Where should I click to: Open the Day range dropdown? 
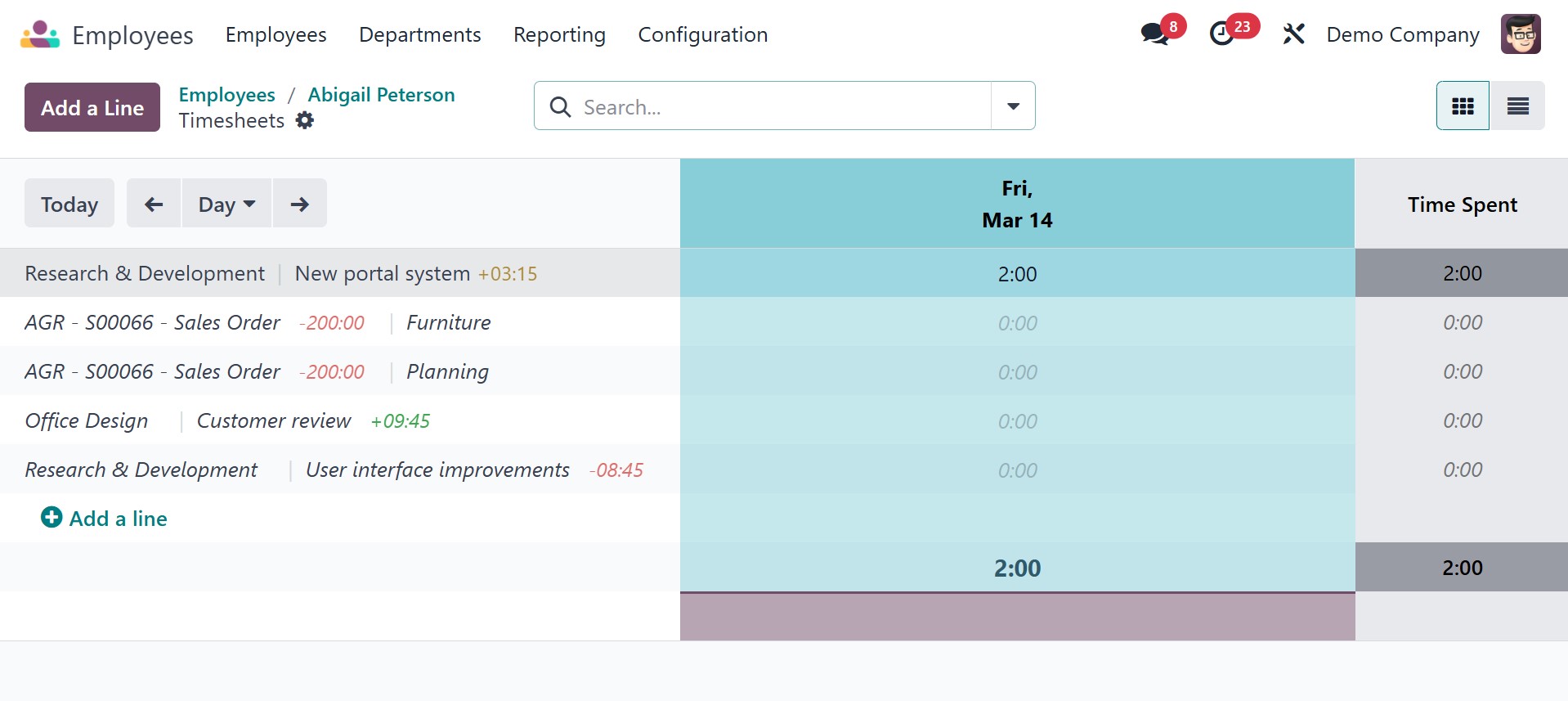click(226, 204)
